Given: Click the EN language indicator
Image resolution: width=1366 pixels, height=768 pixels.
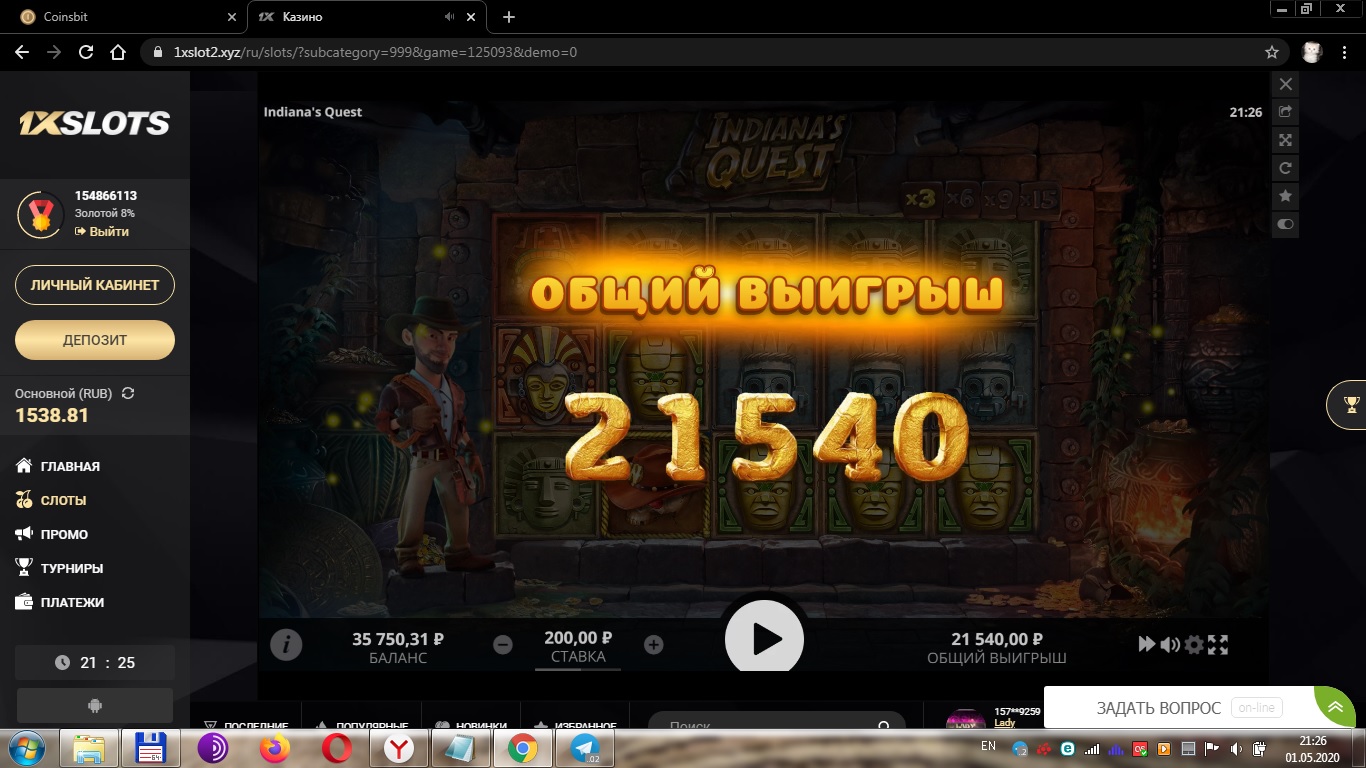Looking at the screenshot, I should (x=988, y=746).
